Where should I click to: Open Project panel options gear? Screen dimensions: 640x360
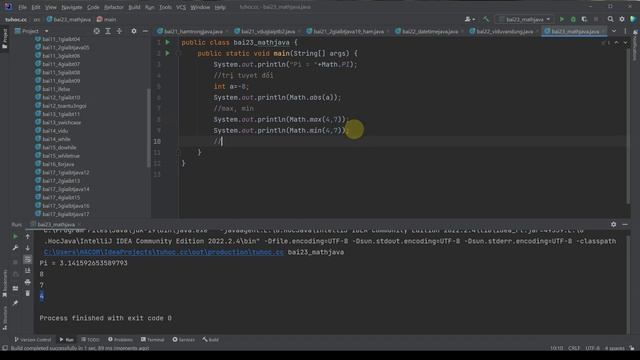pyautogui.click(x=134, y=31)
